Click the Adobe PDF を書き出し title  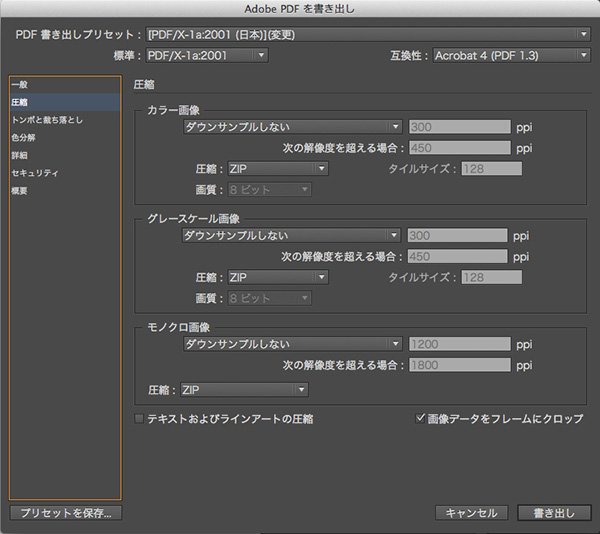300,9
